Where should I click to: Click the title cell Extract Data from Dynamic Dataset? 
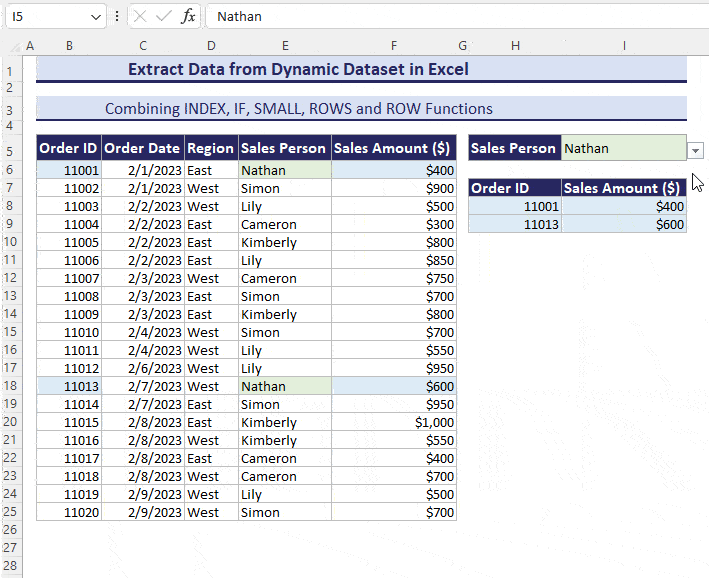coord(298,69)
